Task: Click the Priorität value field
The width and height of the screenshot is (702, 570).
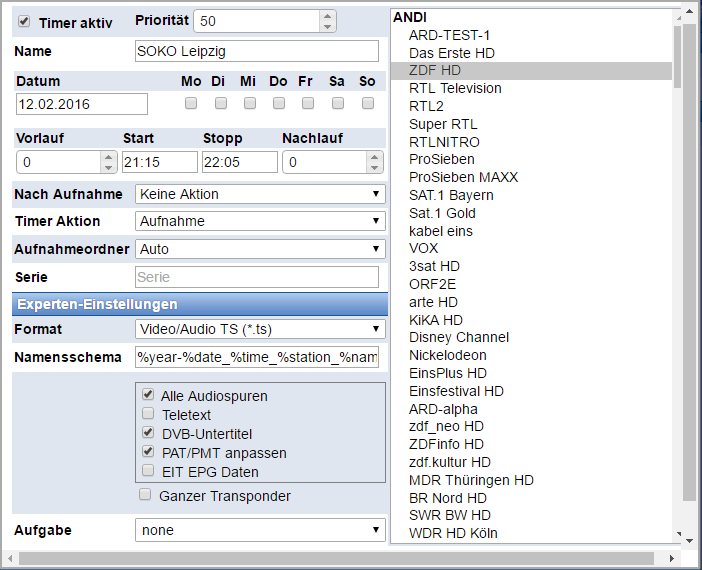Action: [257, 21]
